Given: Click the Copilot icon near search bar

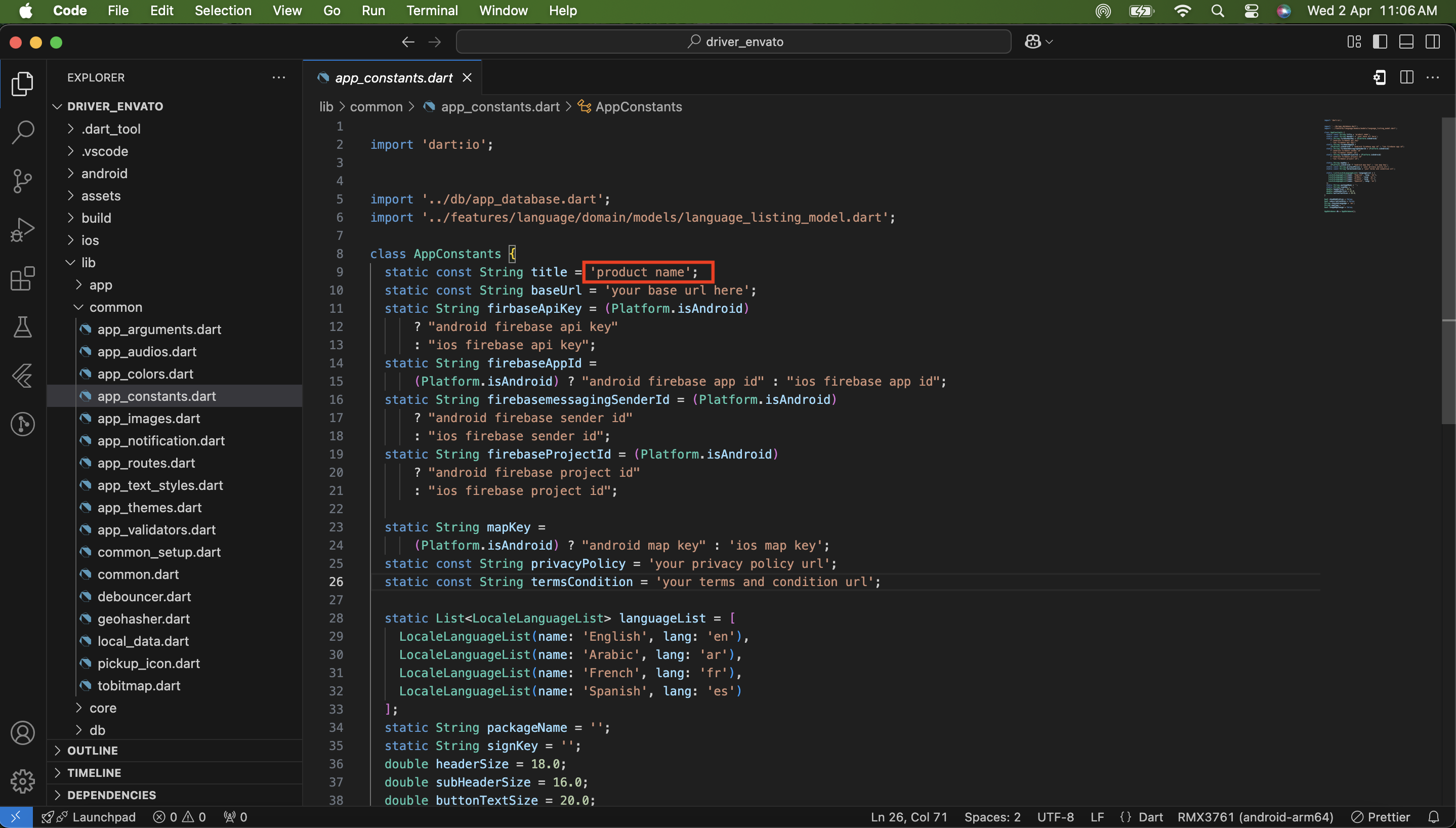Looking at the screenshot, I should click(x=1032, y=42).
